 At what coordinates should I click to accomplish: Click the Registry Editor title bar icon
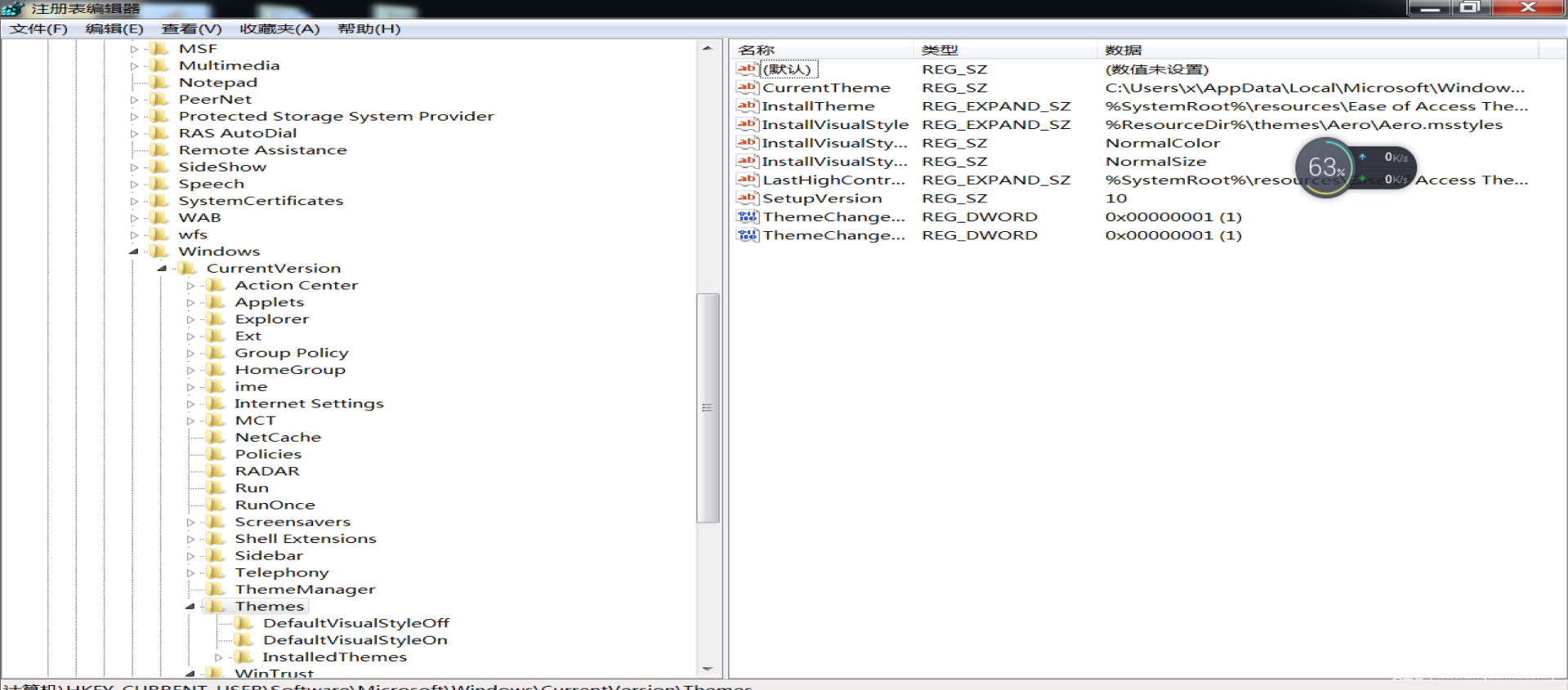click(x=13, y=9)
